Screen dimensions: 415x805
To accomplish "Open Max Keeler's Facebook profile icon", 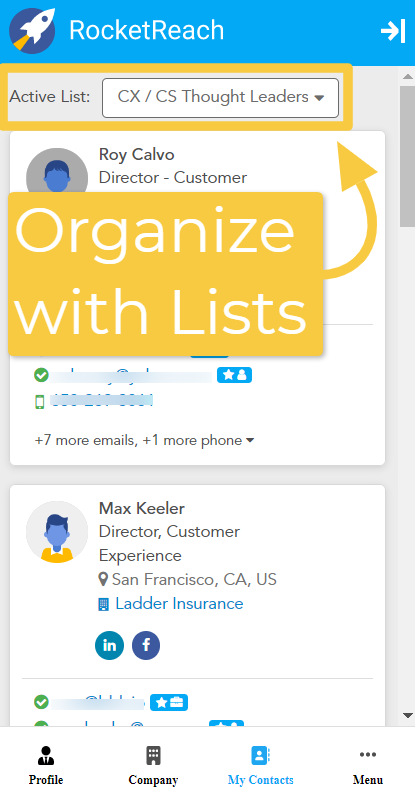I will 146,645.
